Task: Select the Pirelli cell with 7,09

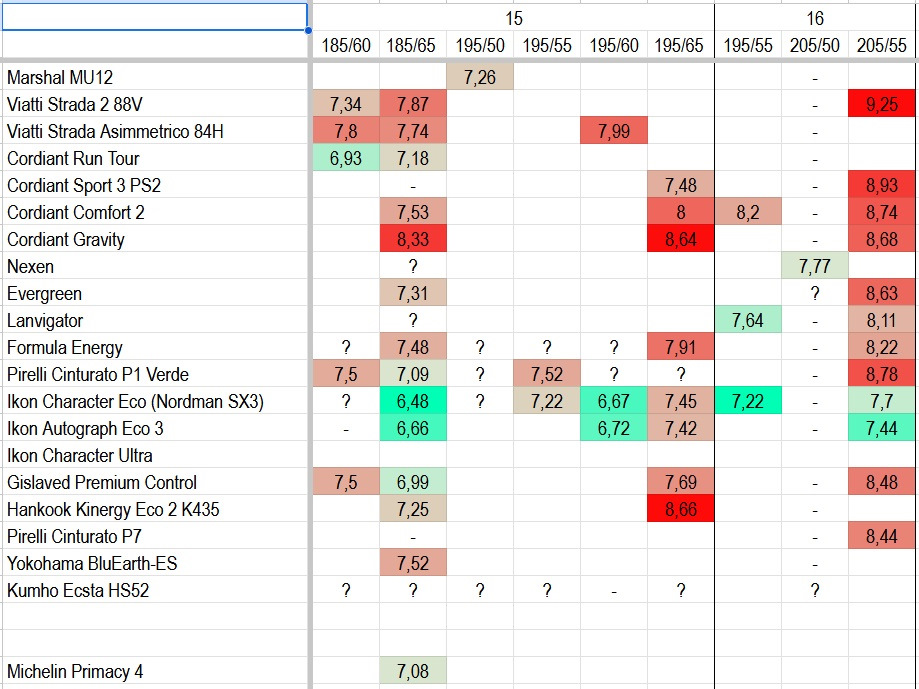Action: 413,373
